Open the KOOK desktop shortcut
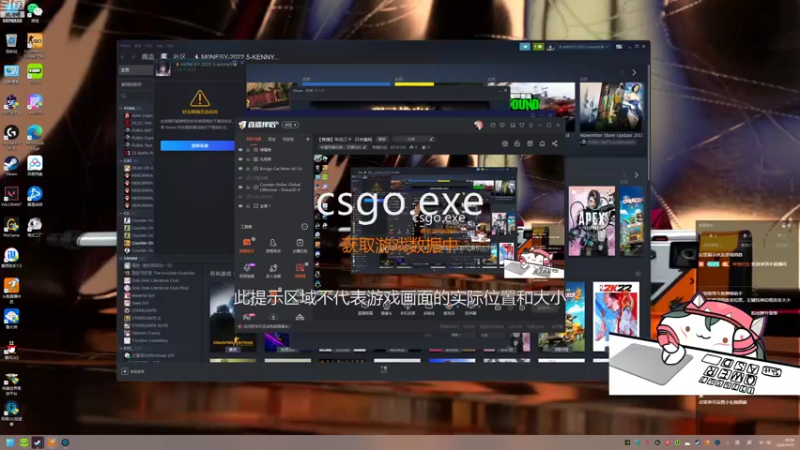This screenshot has height=450, width=800. tap(35, 74)
